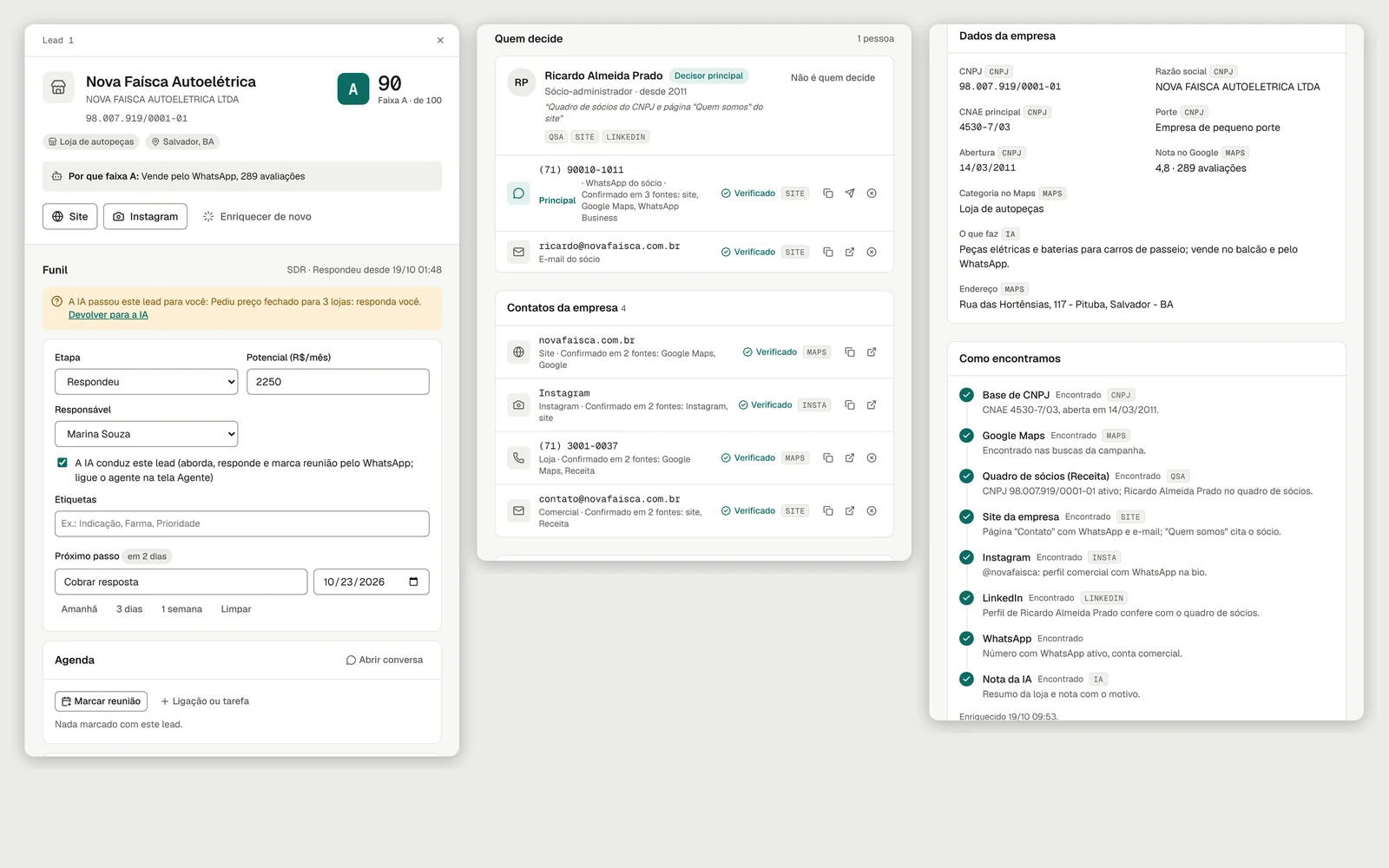Open Abrir conversa in Agenda
This screenshot has width=1389, height=868.
pos(385,660)
